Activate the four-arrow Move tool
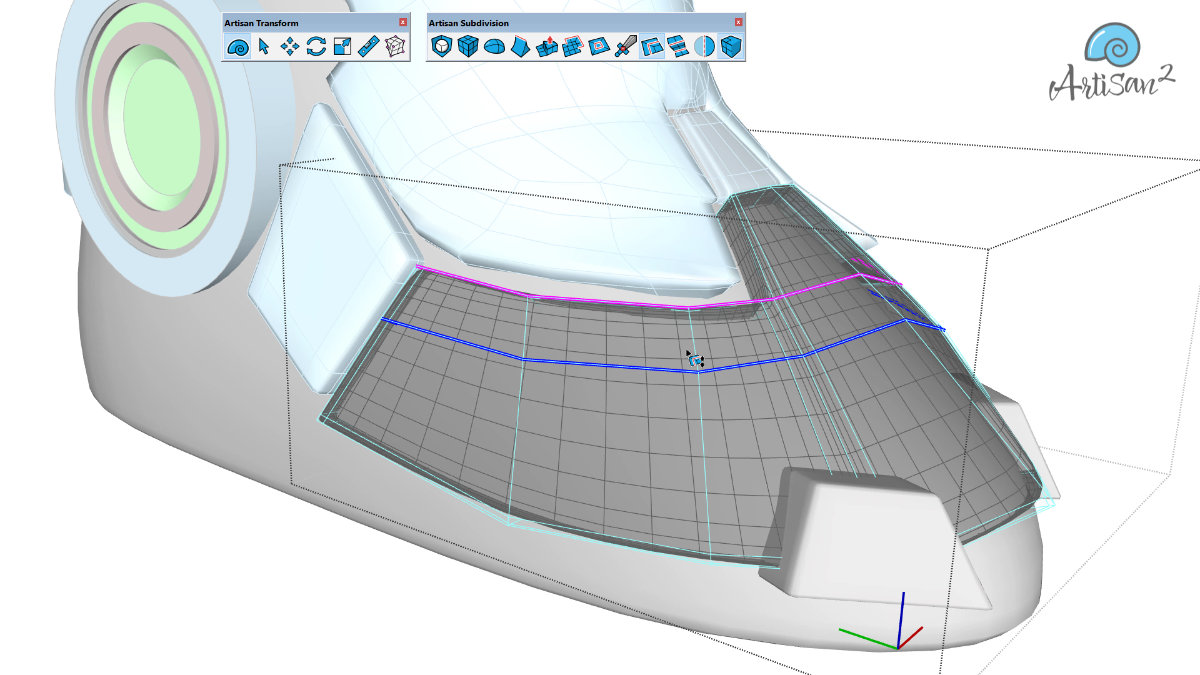The height and width of the screenshot is (675, 1200). coord(290,46)
